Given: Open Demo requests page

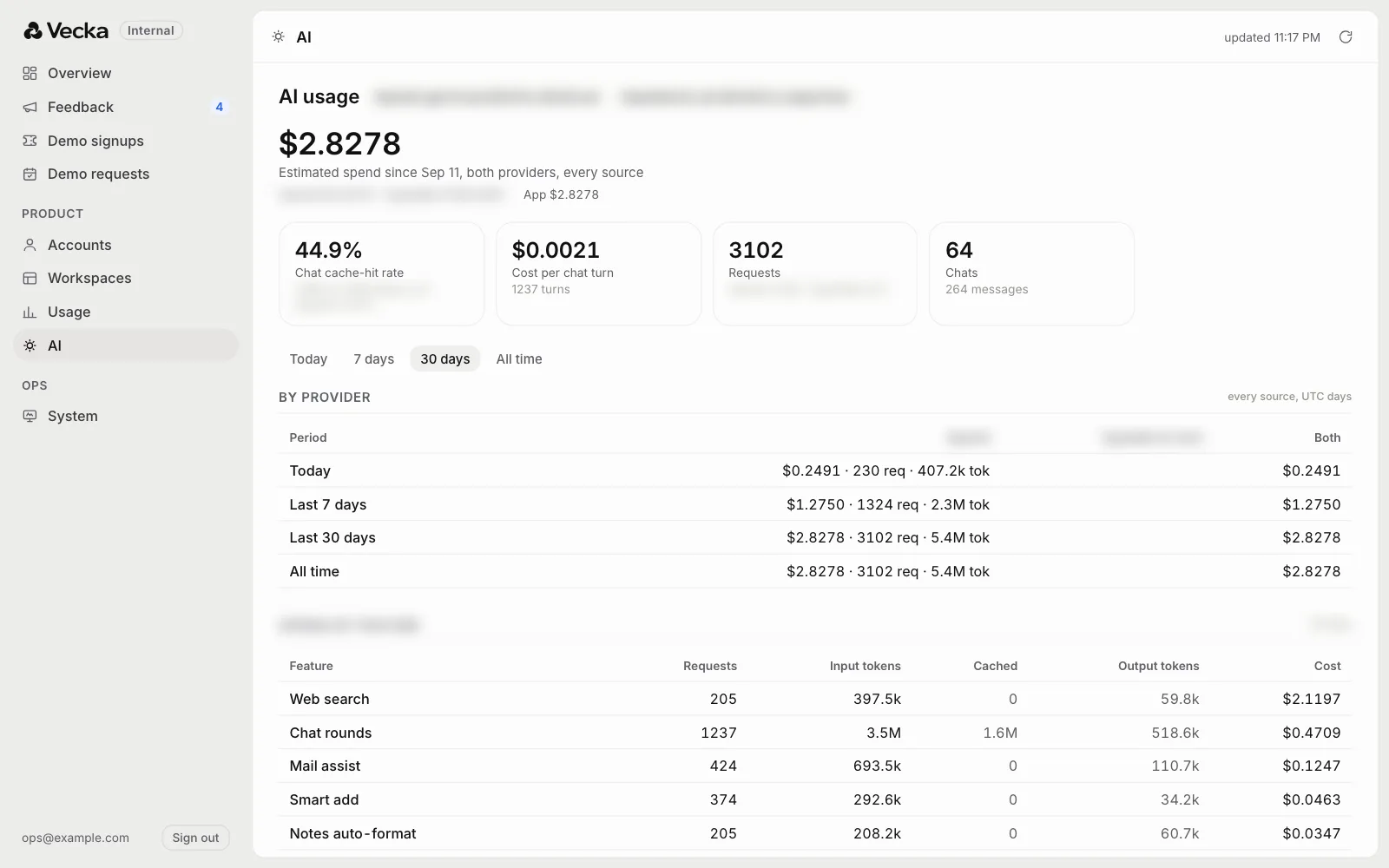Looking at the screenshot, I should pos(126,174).
